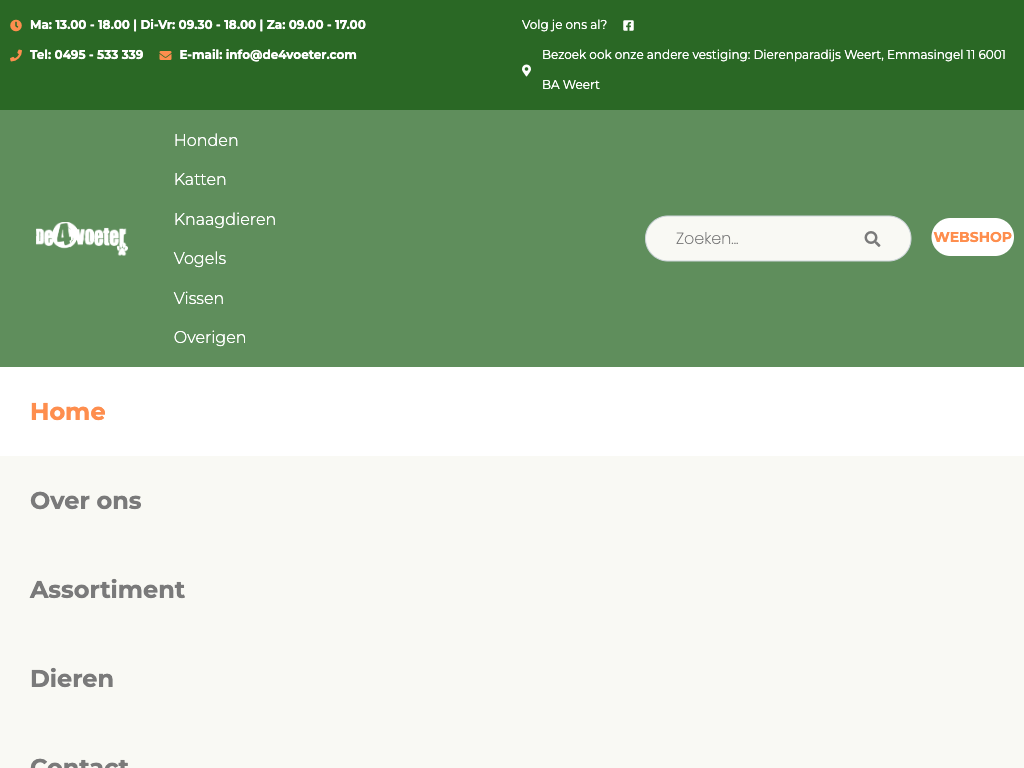Click the clock icon beside opening hours

coord(16,25)
